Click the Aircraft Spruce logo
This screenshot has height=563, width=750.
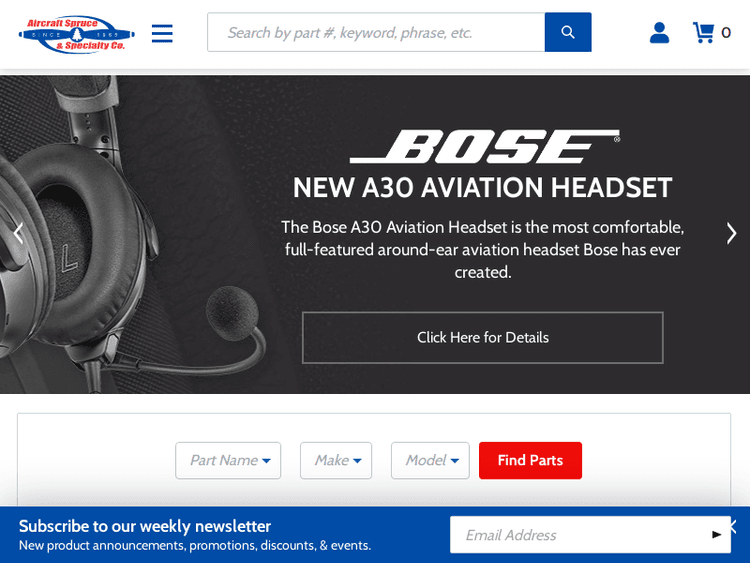(x=76, y=33)
